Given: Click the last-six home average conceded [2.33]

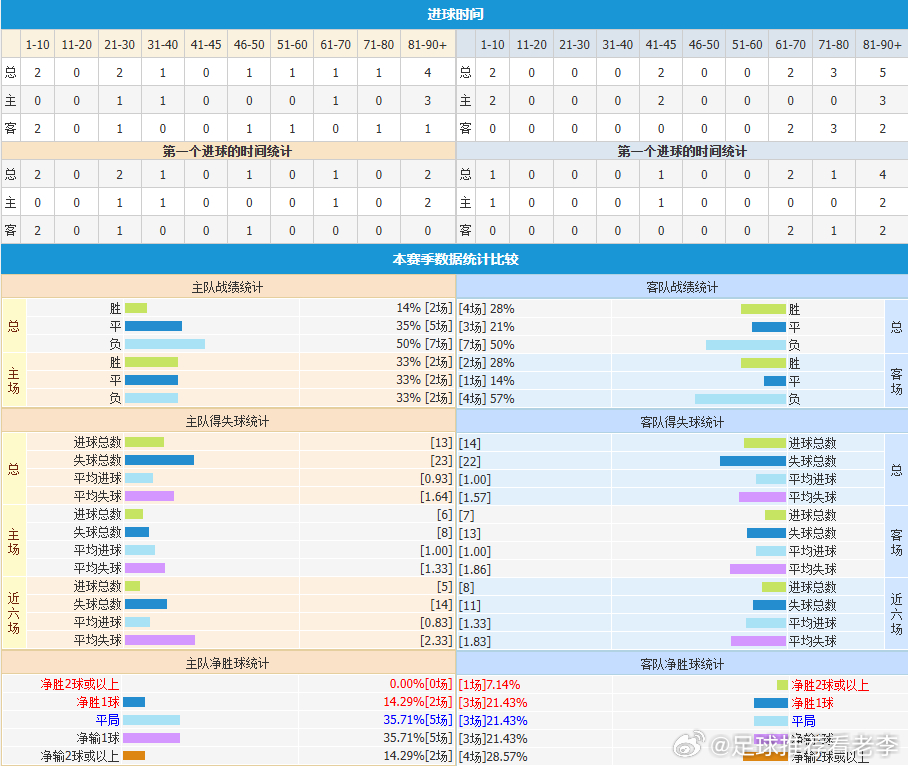Looking at the screenshot, I should pyautogui.click(x=436, y=640).
